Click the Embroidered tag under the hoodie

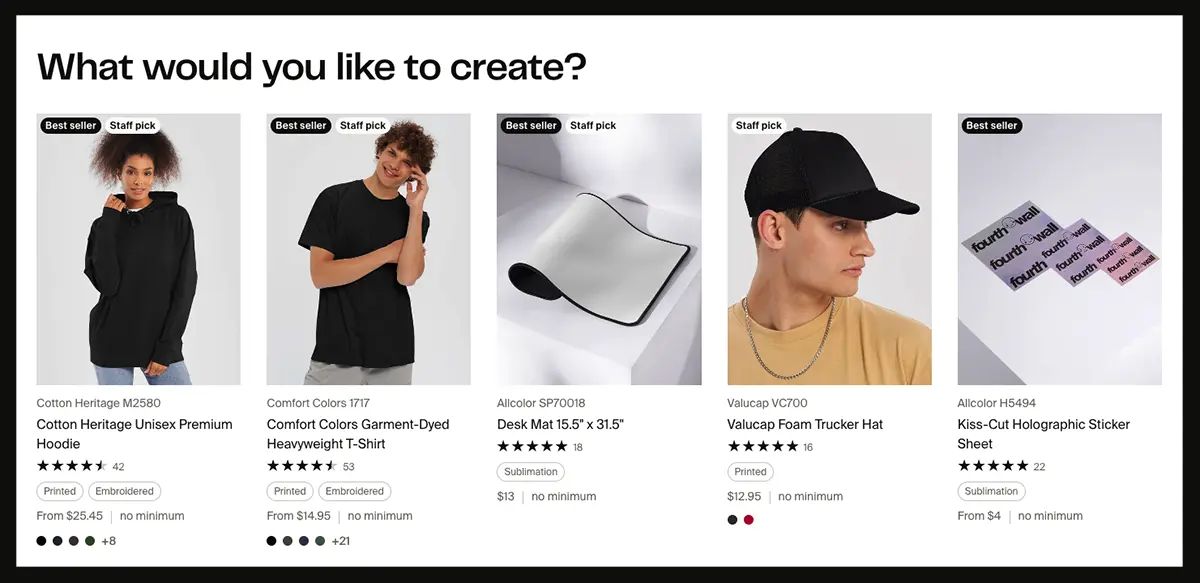[x=125, y=491]
